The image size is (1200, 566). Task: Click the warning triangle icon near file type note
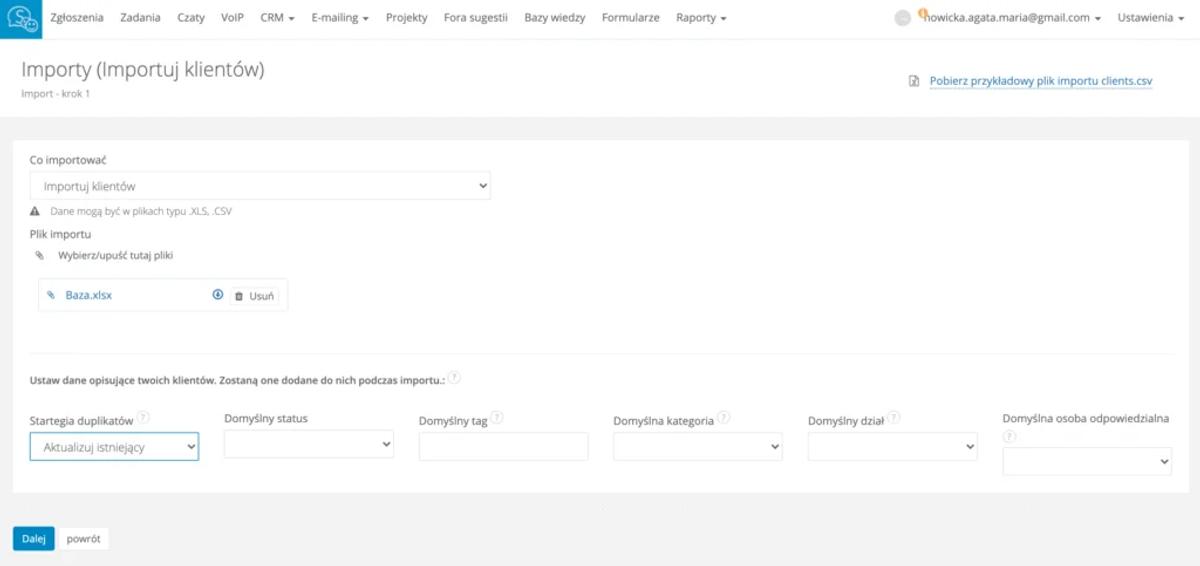click(35, 212)
